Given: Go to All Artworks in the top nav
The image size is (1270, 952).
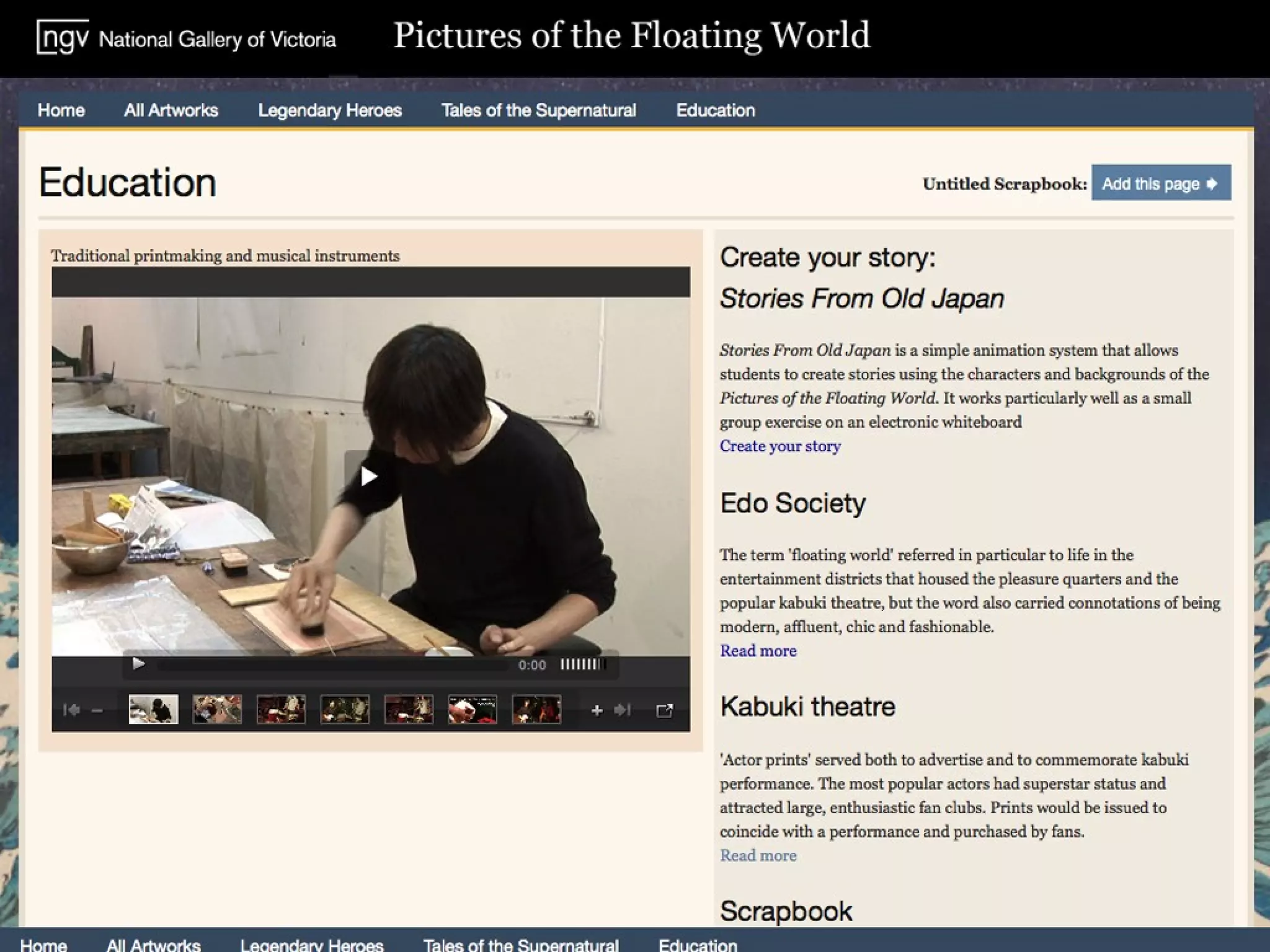Looking at the screenshot, I should tap(171, 110).
